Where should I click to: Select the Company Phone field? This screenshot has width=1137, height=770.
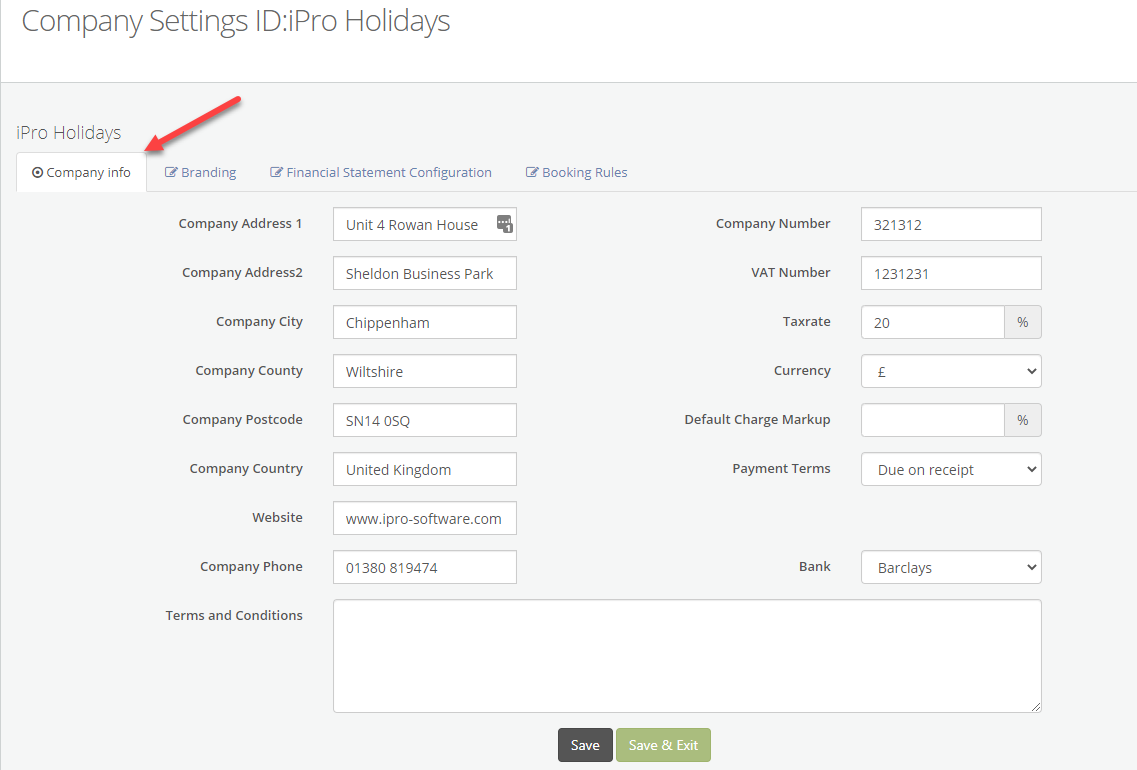coord(425,567)
